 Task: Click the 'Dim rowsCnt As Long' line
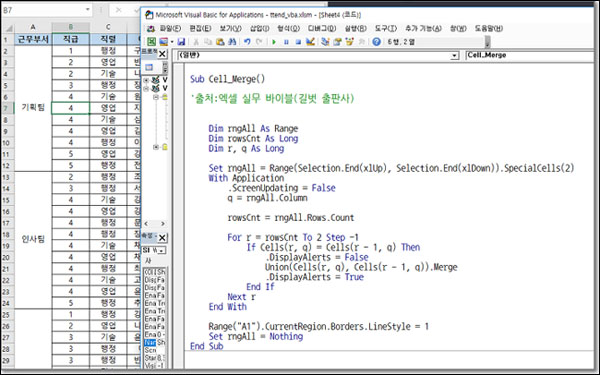pyautogui.click(x=253, y=139)
